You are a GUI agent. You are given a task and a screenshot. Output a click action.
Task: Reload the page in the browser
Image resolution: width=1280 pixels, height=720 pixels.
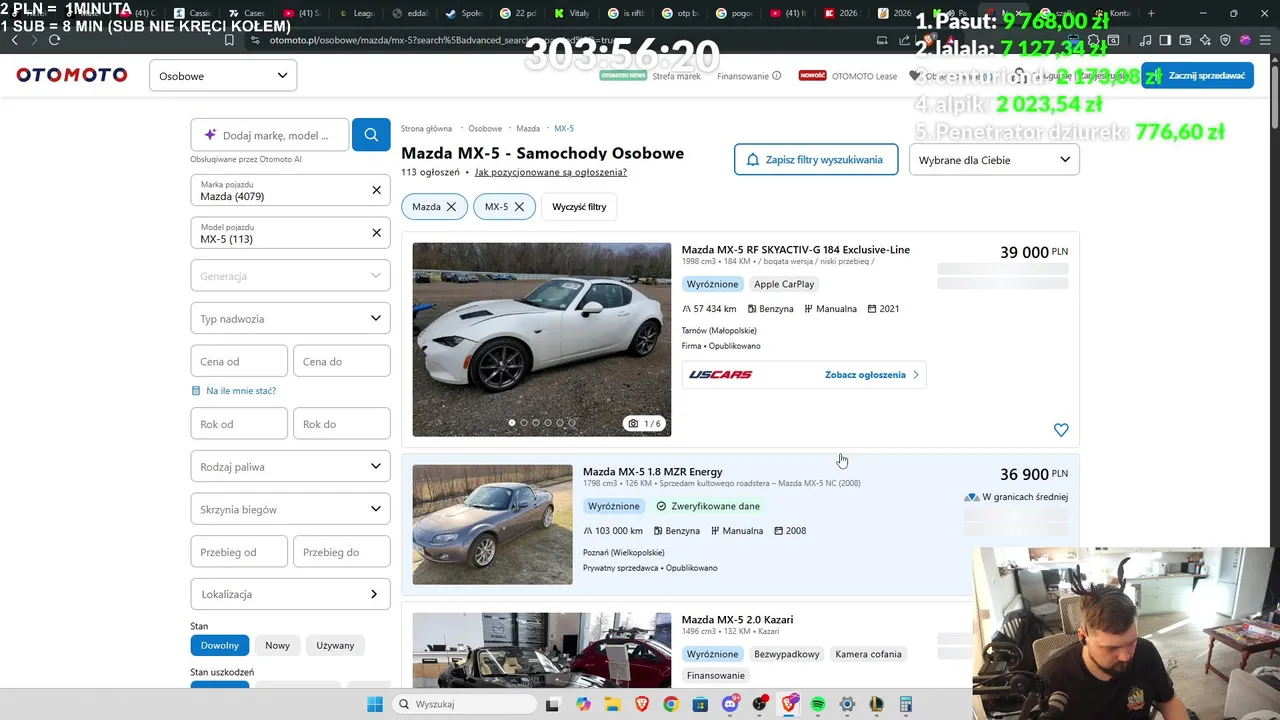click(x=54, y=40)
